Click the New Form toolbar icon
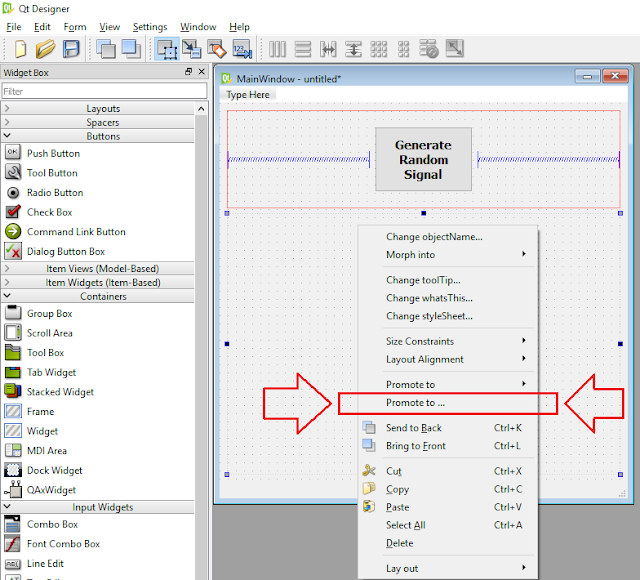640x580 pixels. (x=20, y=49)
